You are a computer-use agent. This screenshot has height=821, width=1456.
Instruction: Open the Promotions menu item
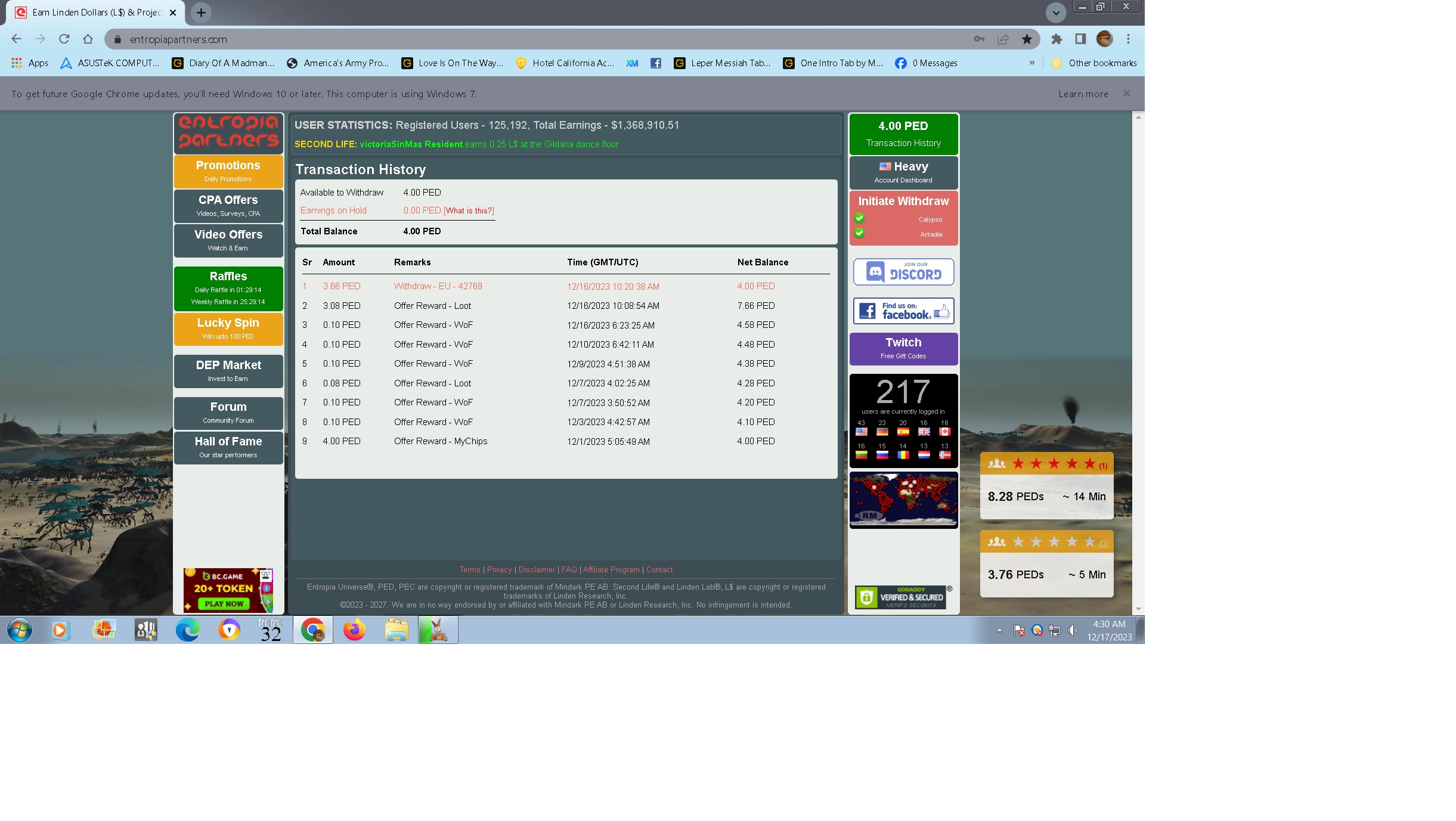point(228,171)
